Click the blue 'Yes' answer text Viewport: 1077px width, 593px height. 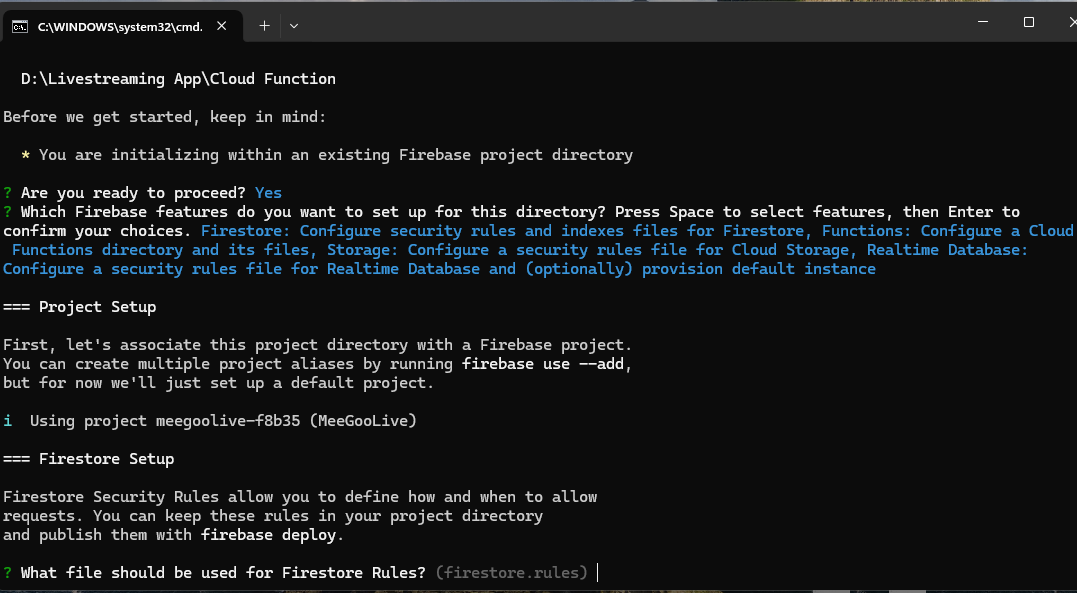click(x=268, y=193)
